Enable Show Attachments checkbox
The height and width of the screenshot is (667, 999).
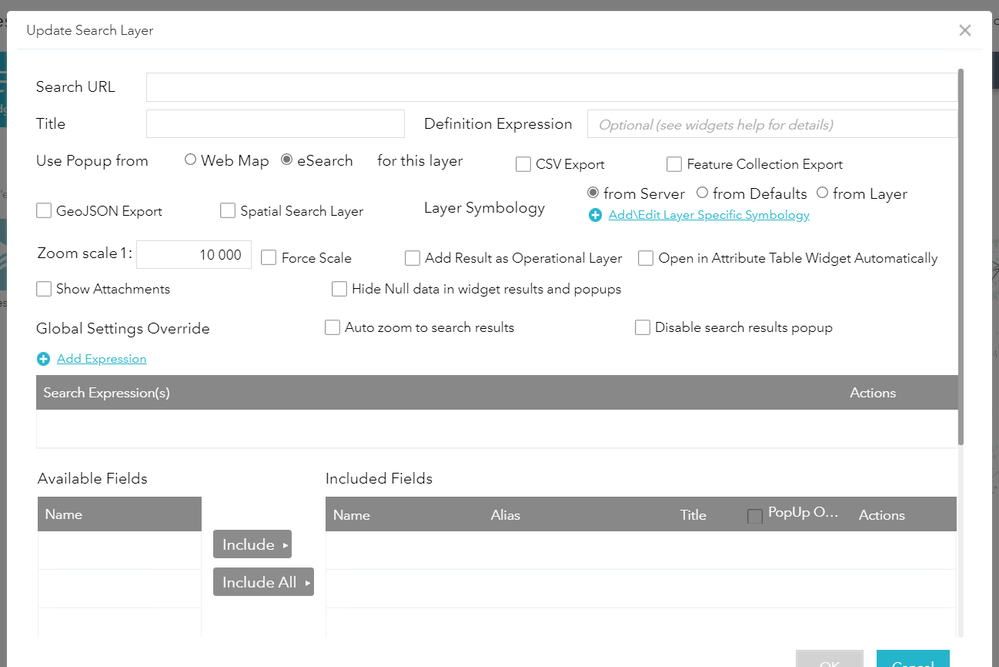point(44,289)
